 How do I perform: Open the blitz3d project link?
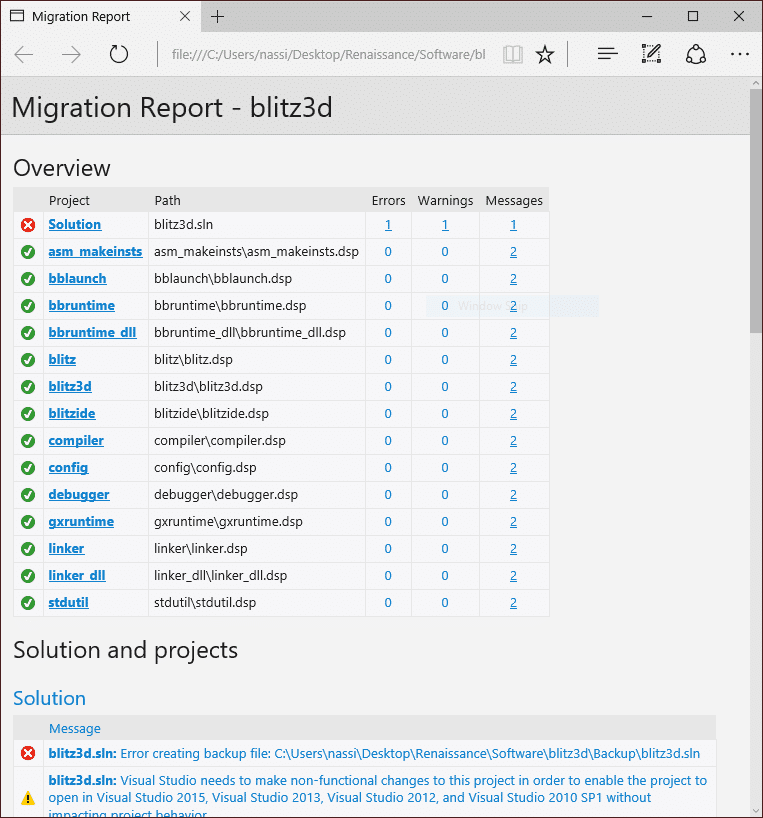pos(70,387)
